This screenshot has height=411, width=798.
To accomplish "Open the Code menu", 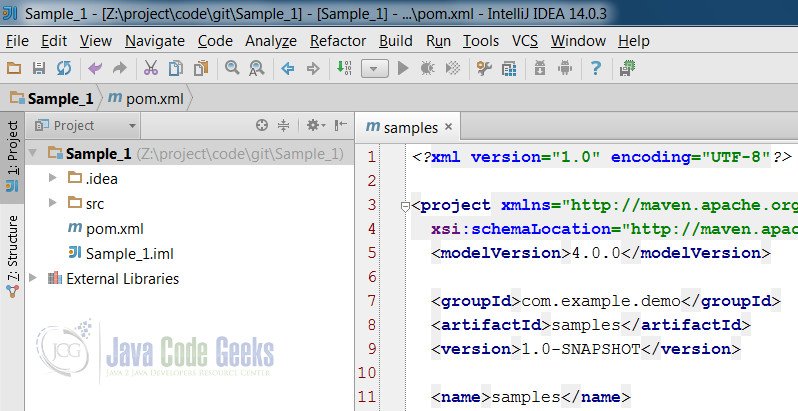I will tap(215, 41).
